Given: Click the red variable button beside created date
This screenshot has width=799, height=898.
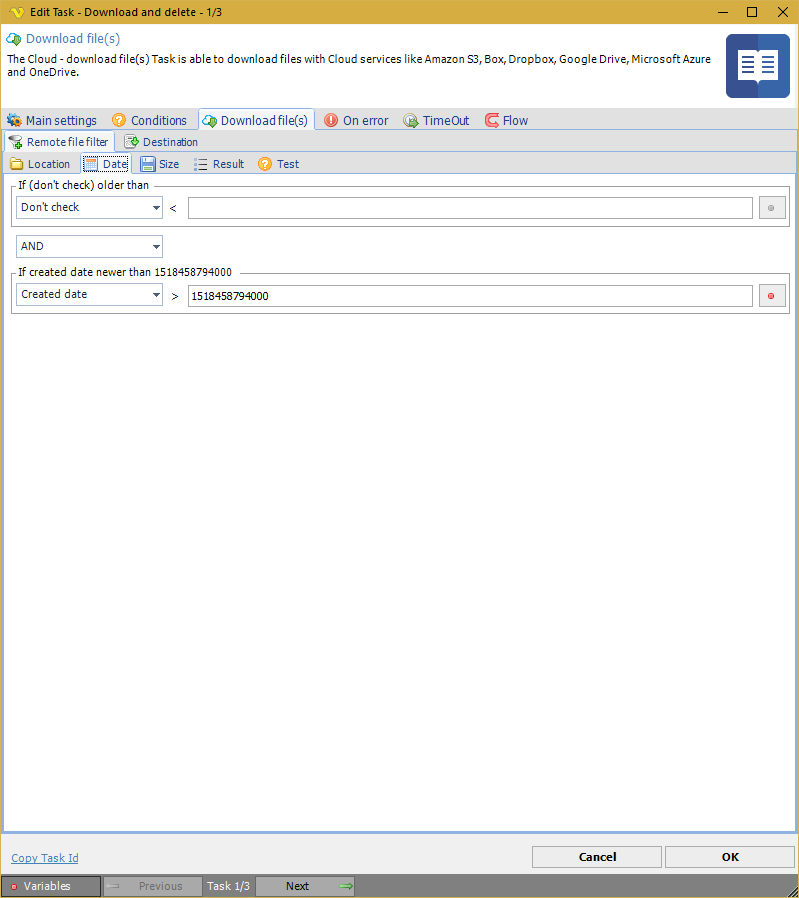Looking at the screenshot, I should coord(771,296).
